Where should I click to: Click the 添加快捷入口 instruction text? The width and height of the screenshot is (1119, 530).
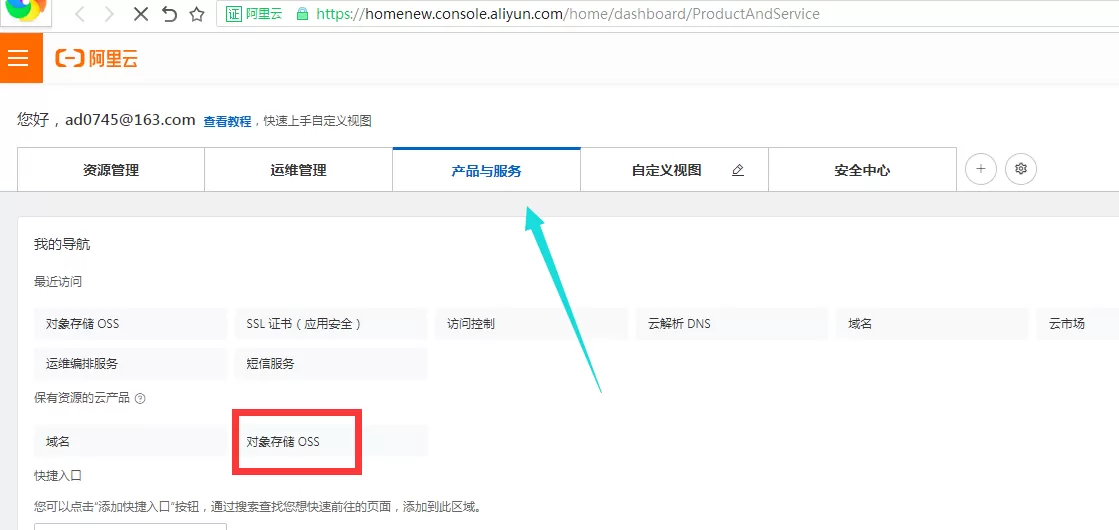258,507
